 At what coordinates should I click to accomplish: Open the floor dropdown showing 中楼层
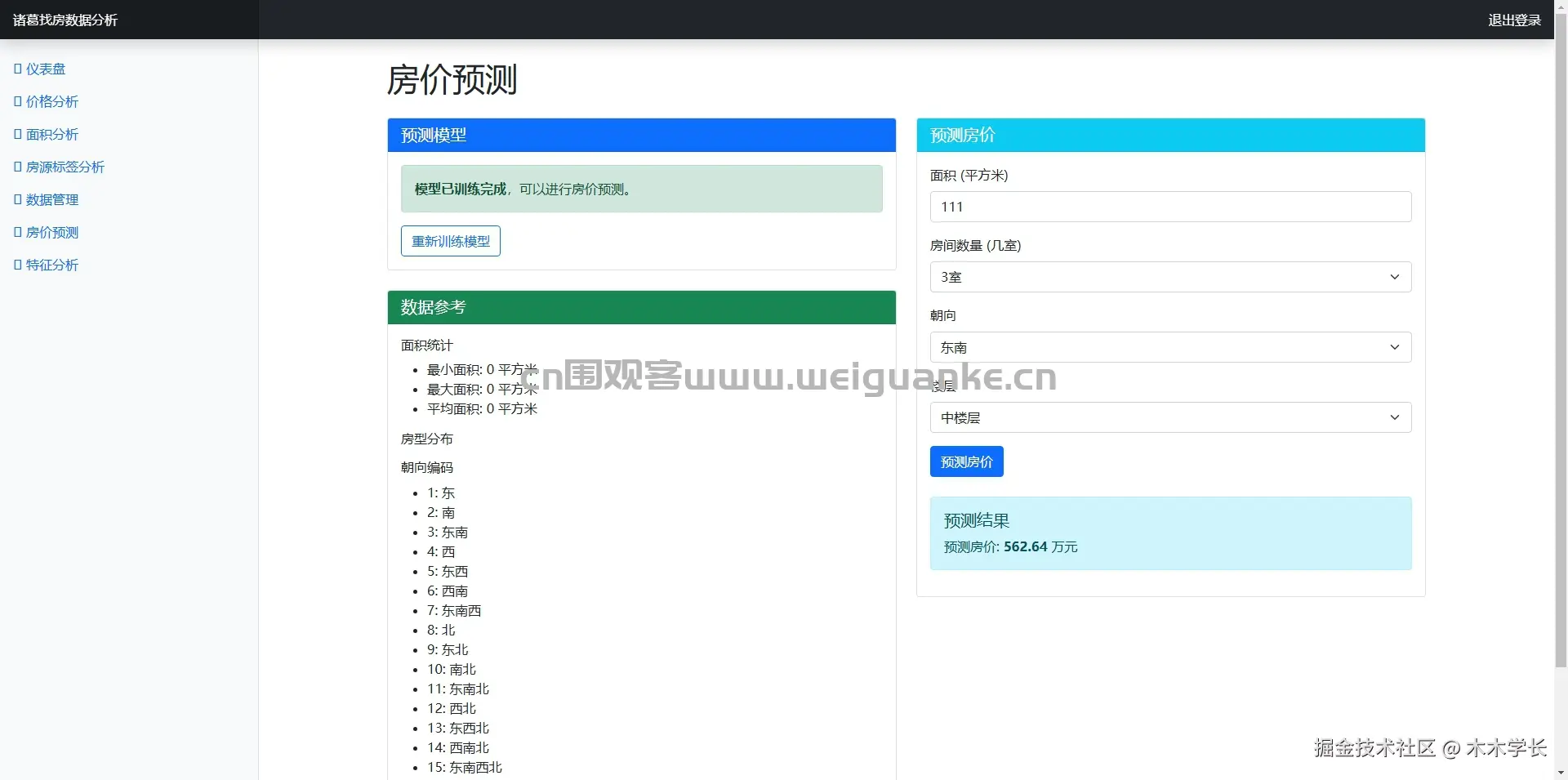1170,417
